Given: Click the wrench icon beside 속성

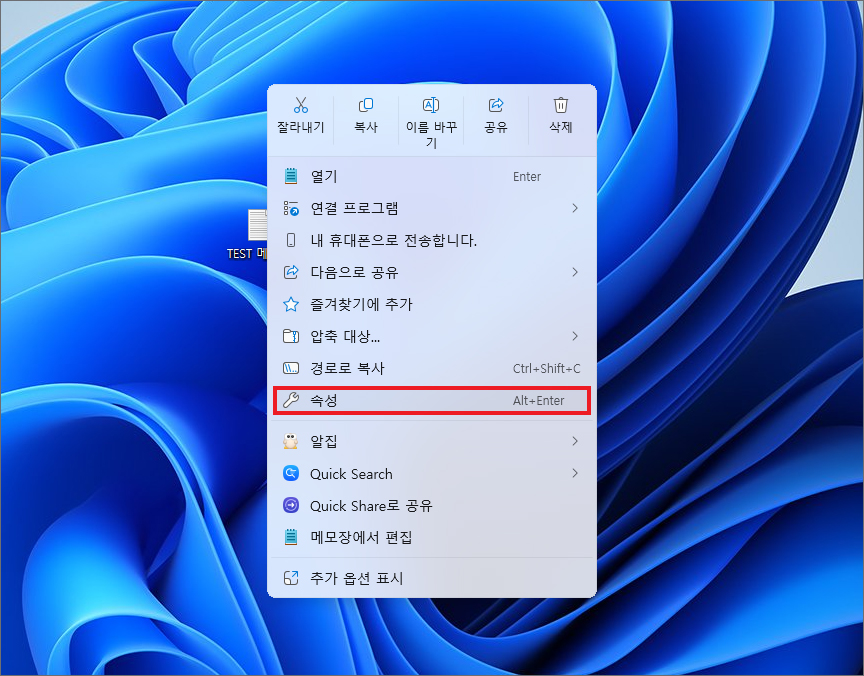Looking at the screenshot, I should coord(291,400).
